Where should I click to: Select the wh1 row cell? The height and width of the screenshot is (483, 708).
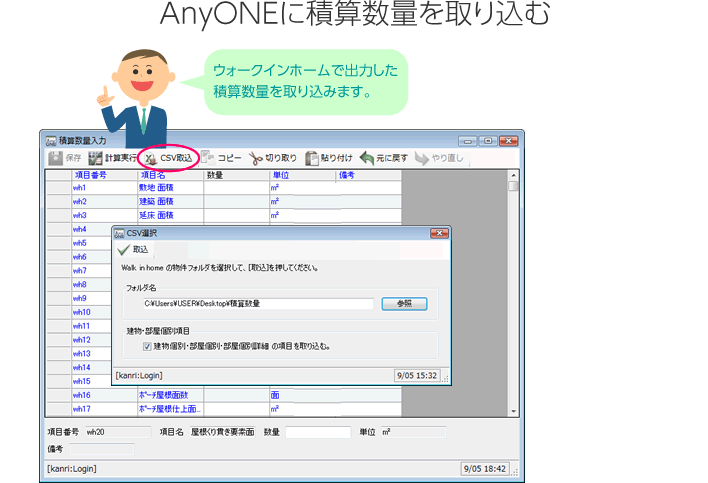point(104,188)
